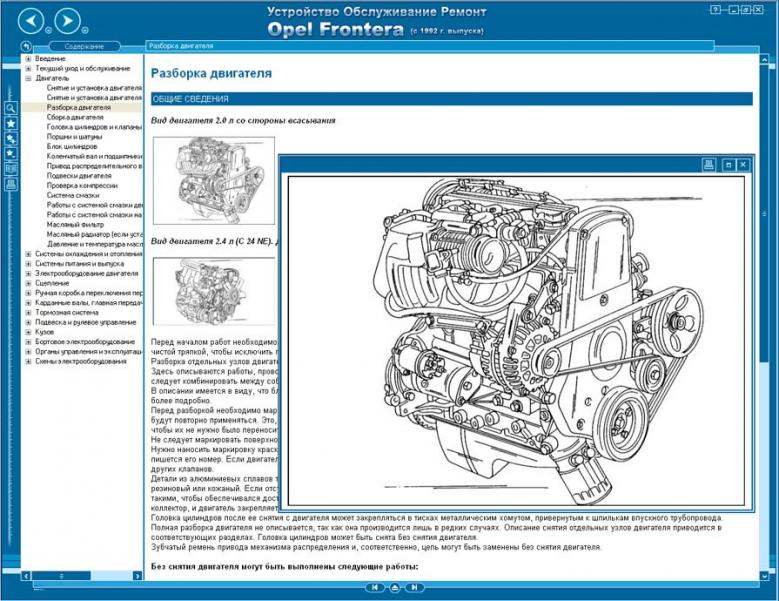
Task: Click the content scrollbar up arrow
Action: 764,59
